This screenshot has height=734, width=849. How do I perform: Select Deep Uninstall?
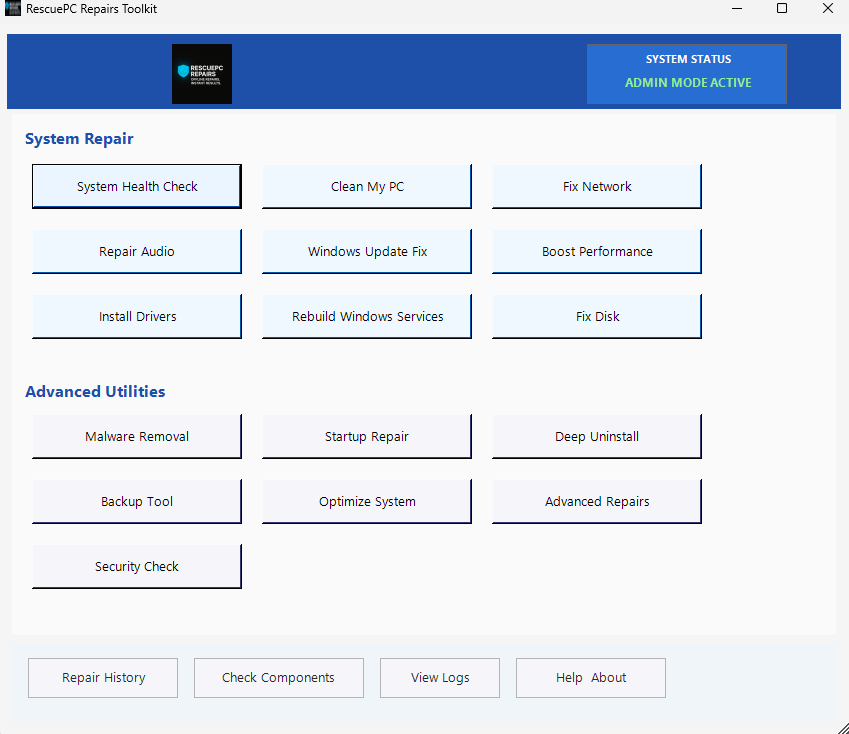pyautogui.click(x=597, y=436)
